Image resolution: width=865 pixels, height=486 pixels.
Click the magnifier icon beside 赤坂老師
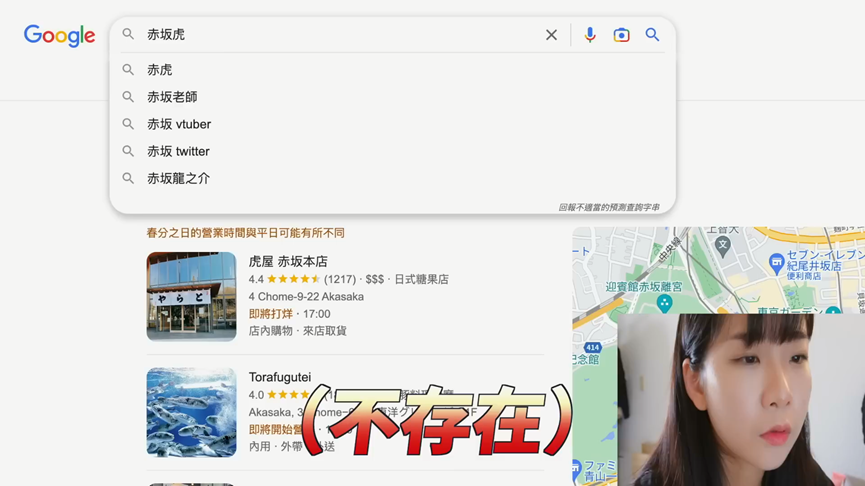click(128, 97)
